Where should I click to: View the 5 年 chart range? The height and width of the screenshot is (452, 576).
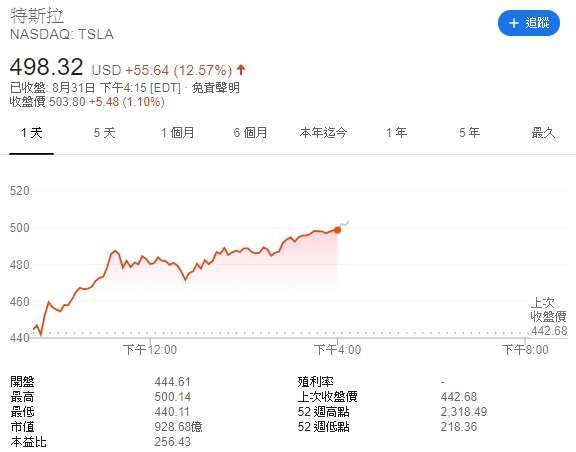[x=469, y=133]
